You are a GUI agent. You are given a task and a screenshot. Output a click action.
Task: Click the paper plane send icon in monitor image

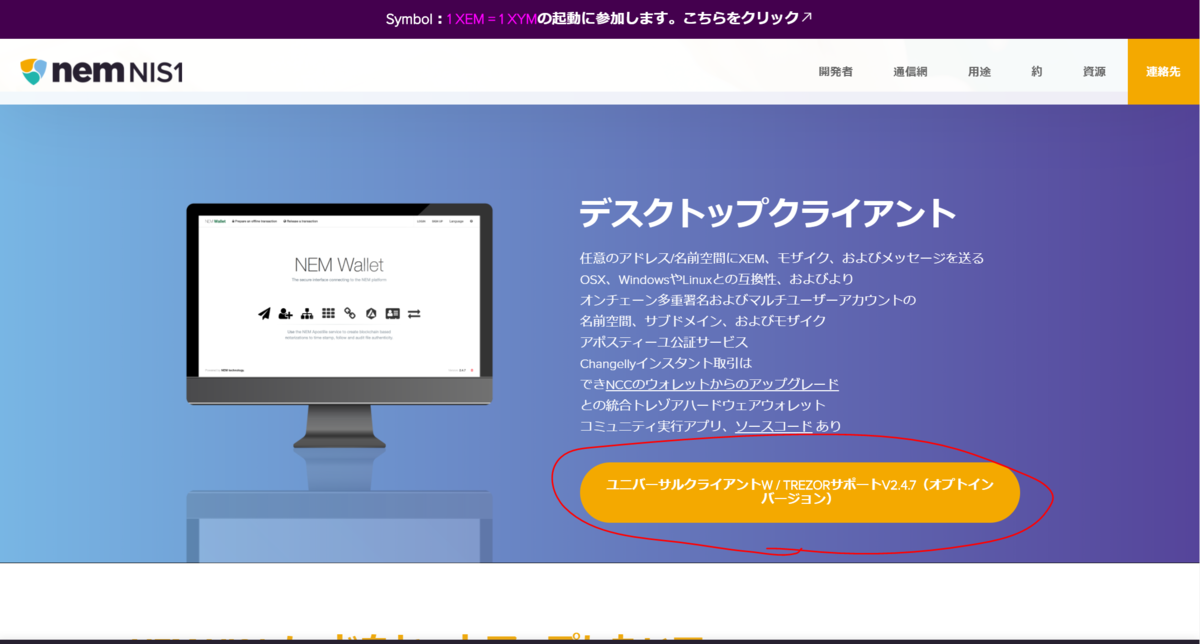pyautogui.click(x=264, y=313)
